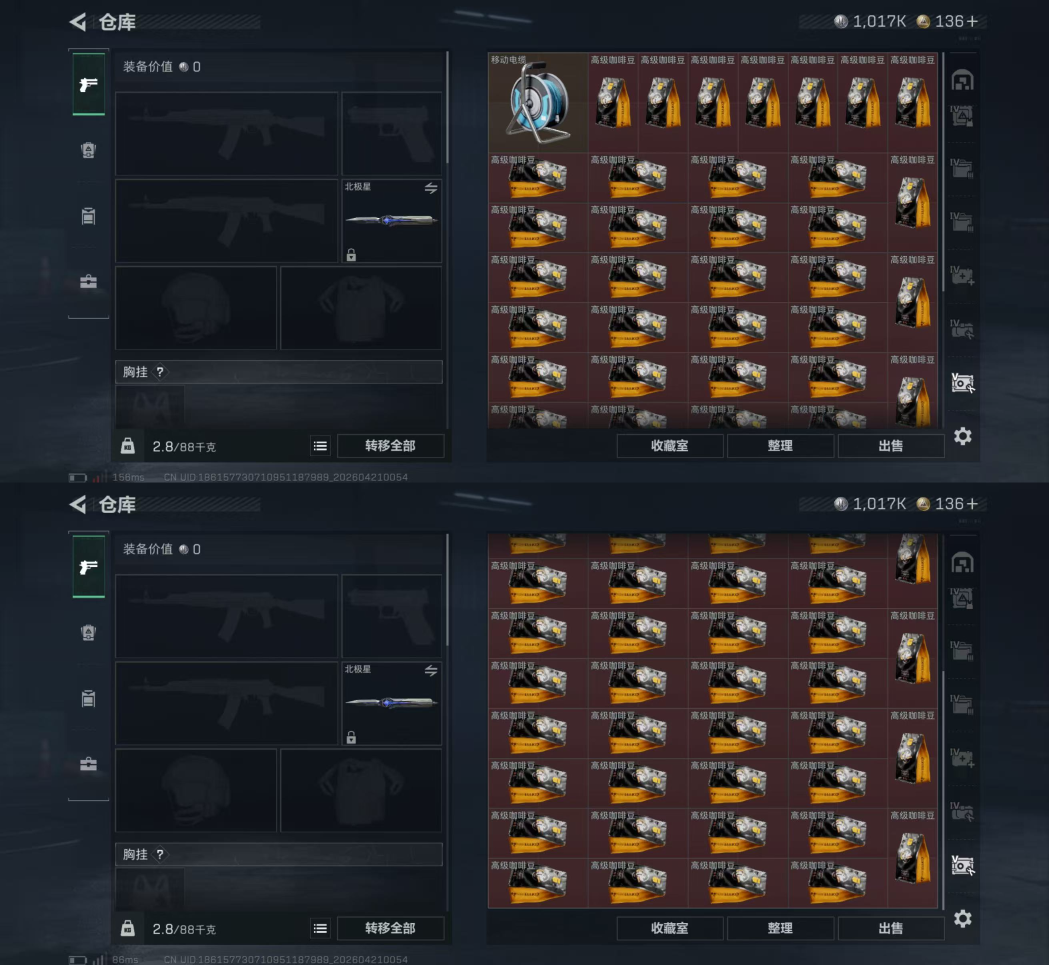Image resolution: width=1049 pixels, height=965 pixels.
Task: Expand list view icon beside upper 转移全部
Action: click(320, 446)
